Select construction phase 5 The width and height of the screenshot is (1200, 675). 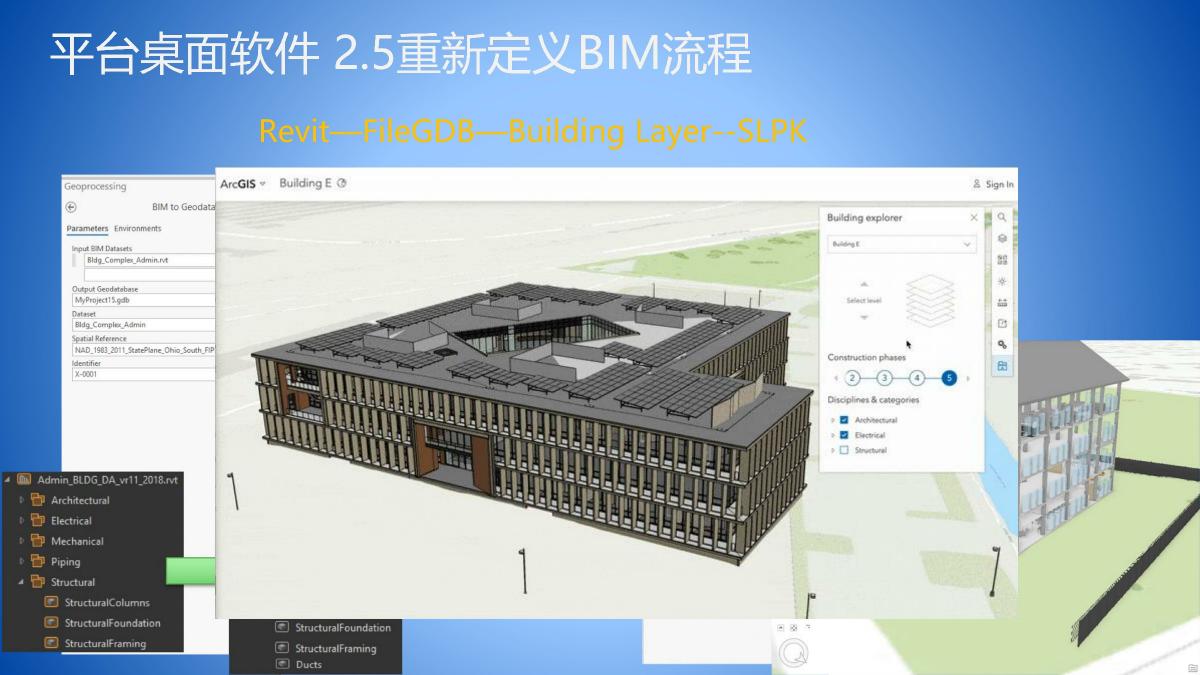[949, 378]
